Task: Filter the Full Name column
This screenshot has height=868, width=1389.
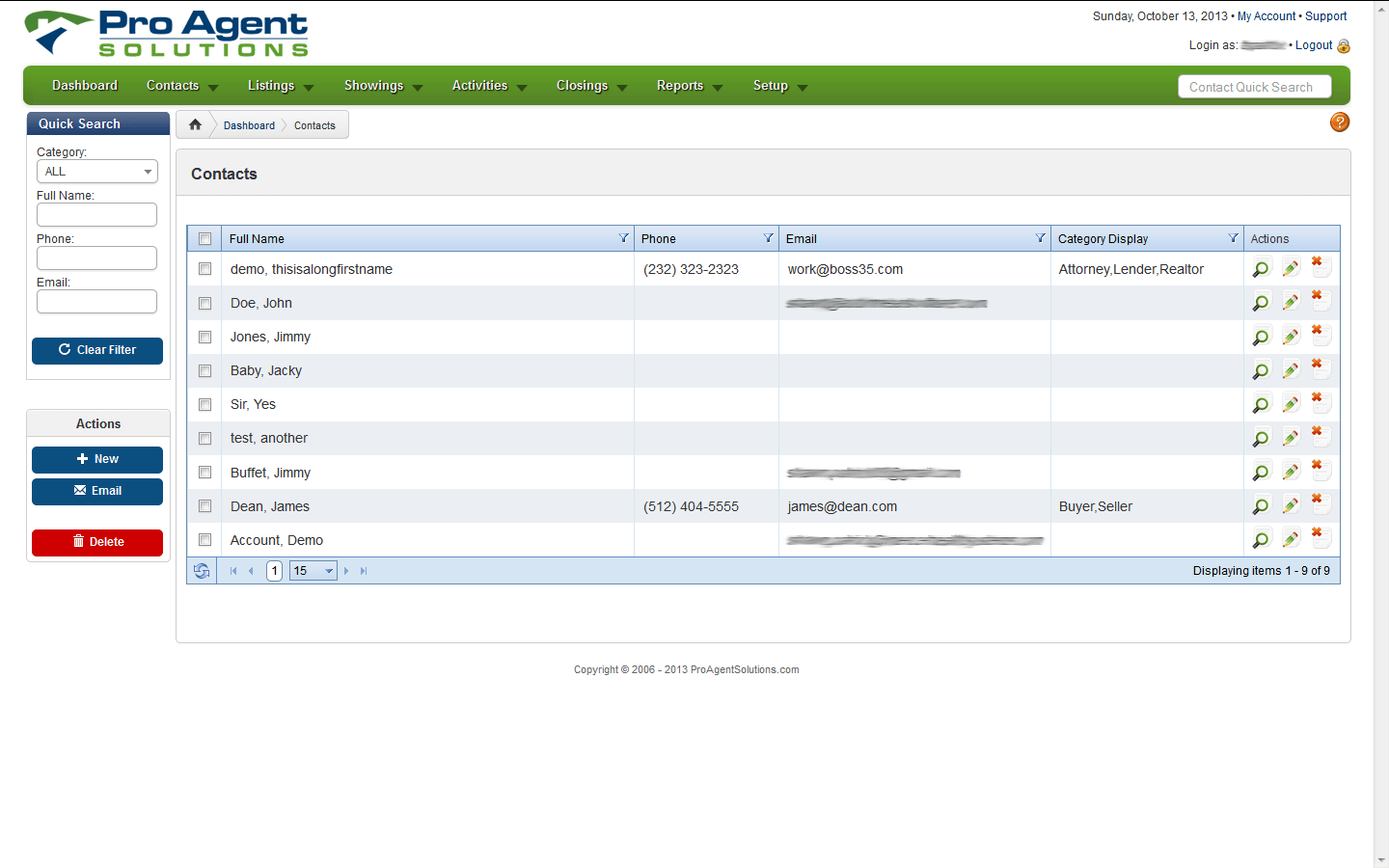Action: click(622, 237)
